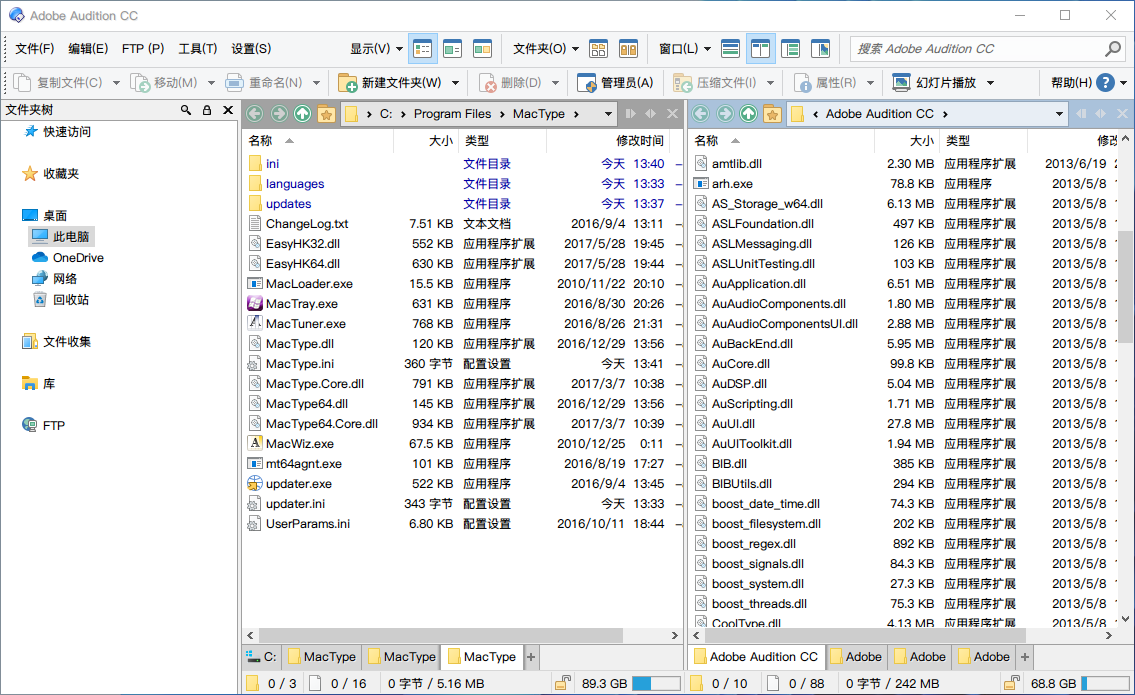The width and height of the screenshot is (1135, 695).
Task: Click the Rename (重命名) toolbar button
Action: pos(263,83)
